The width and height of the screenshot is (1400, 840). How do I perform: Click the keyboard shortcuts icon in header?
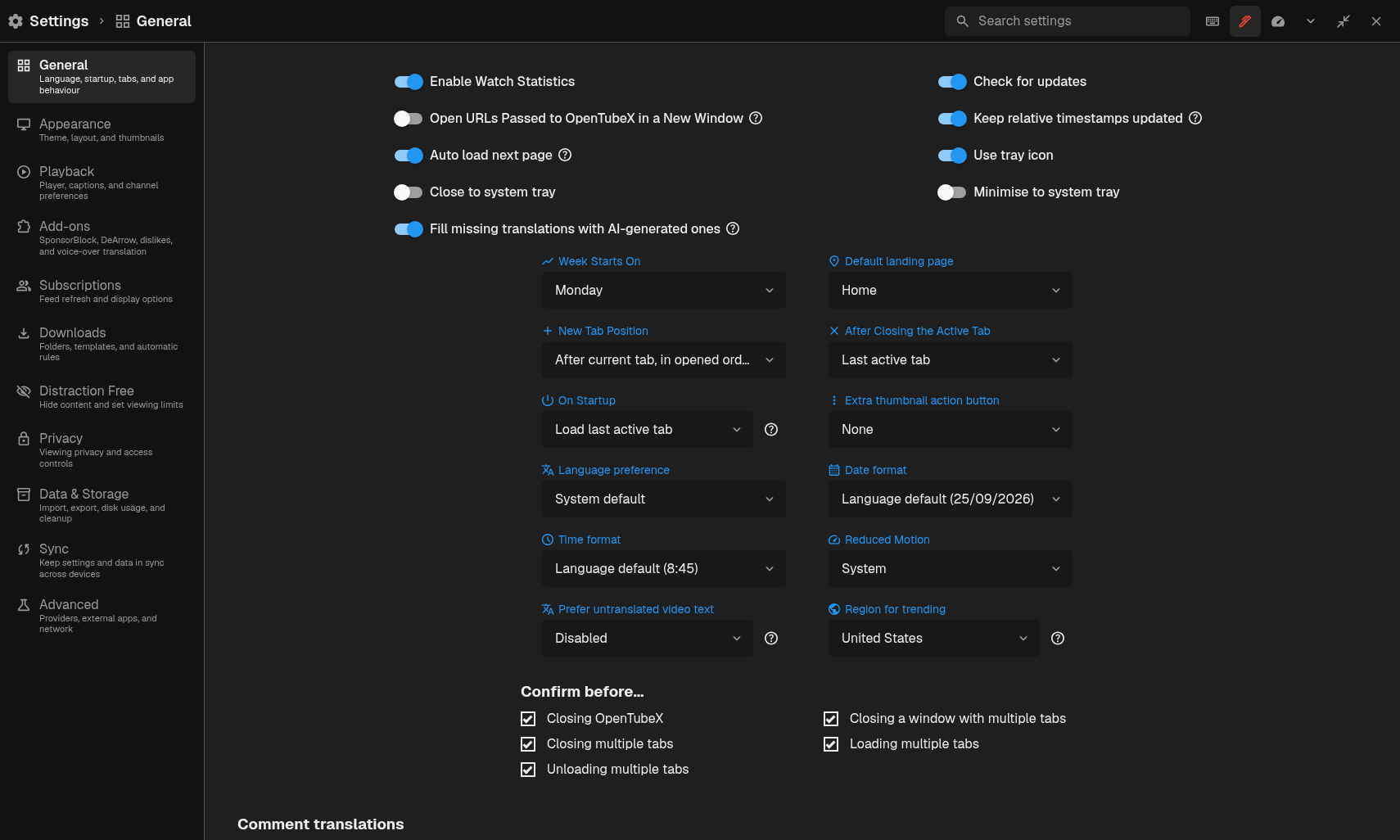click(x=1213, y=21)
